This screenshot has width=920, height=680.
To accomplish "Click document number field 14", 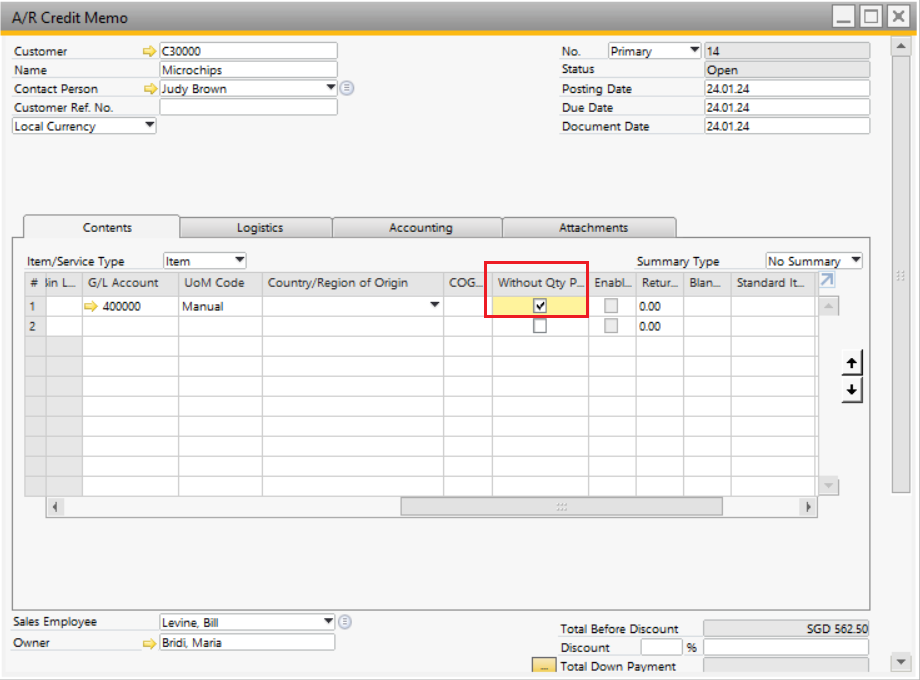I will point(787,51).
